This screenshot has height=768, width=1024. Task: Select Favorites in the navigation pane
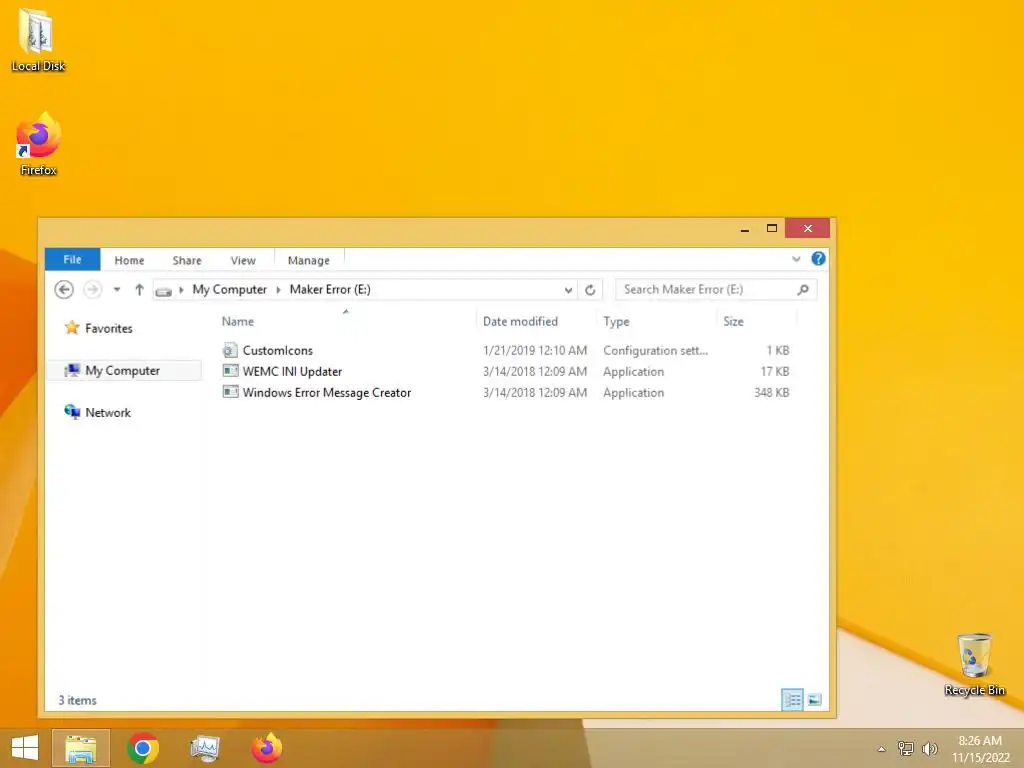coord(108,328)
